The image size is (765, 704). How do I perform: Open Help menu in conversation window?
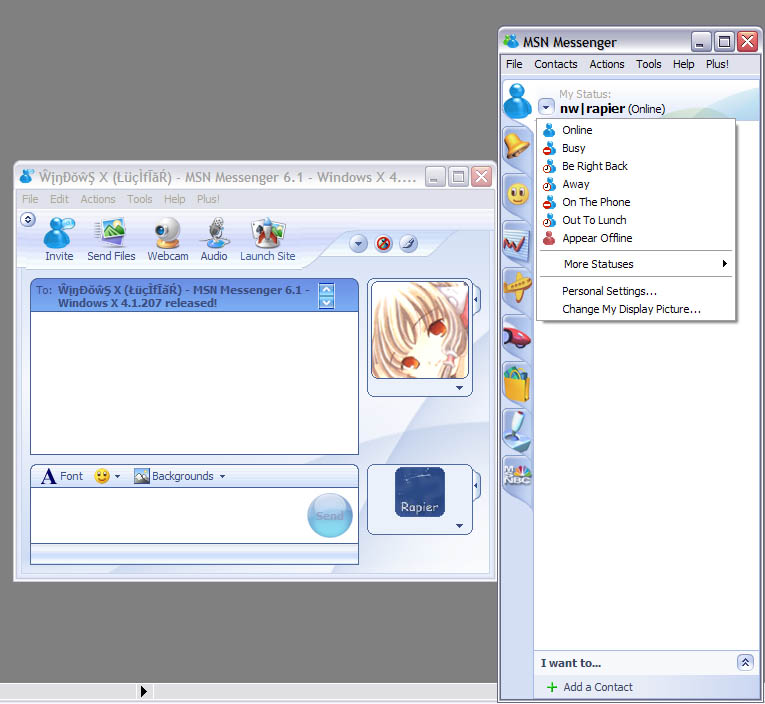coord(174,199)
